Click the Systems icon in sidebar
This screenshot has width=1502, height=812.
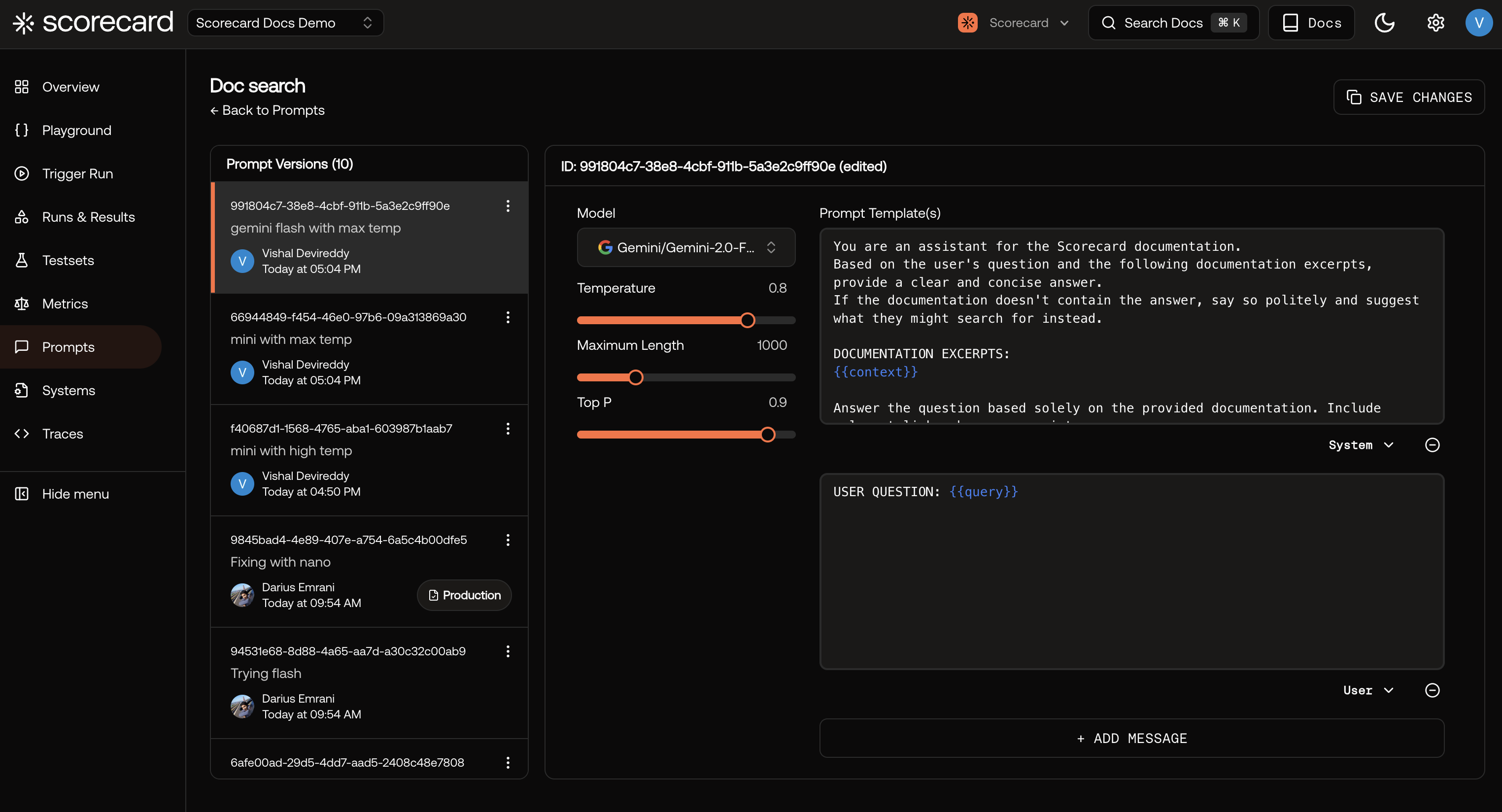pos(22,390)
